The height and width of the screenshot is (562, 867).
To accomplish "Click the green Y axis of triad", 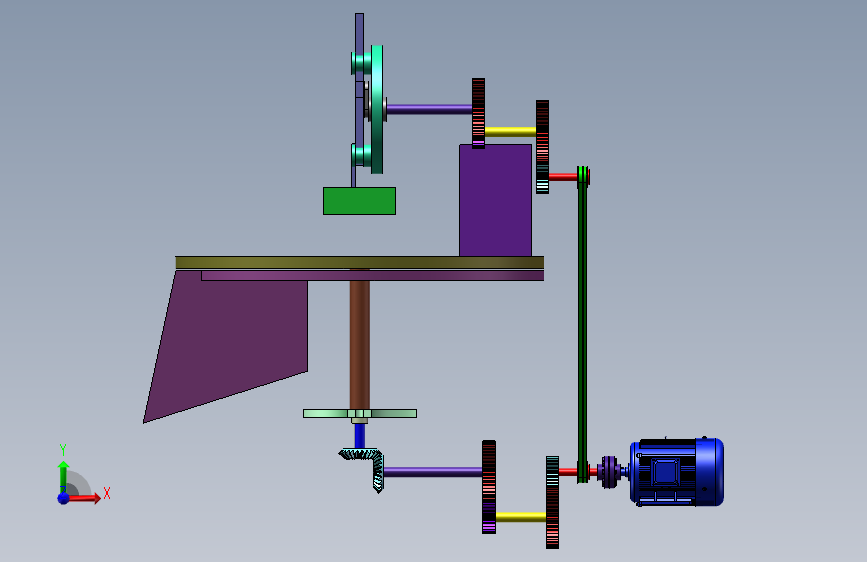I will click(x=63, y=477).
